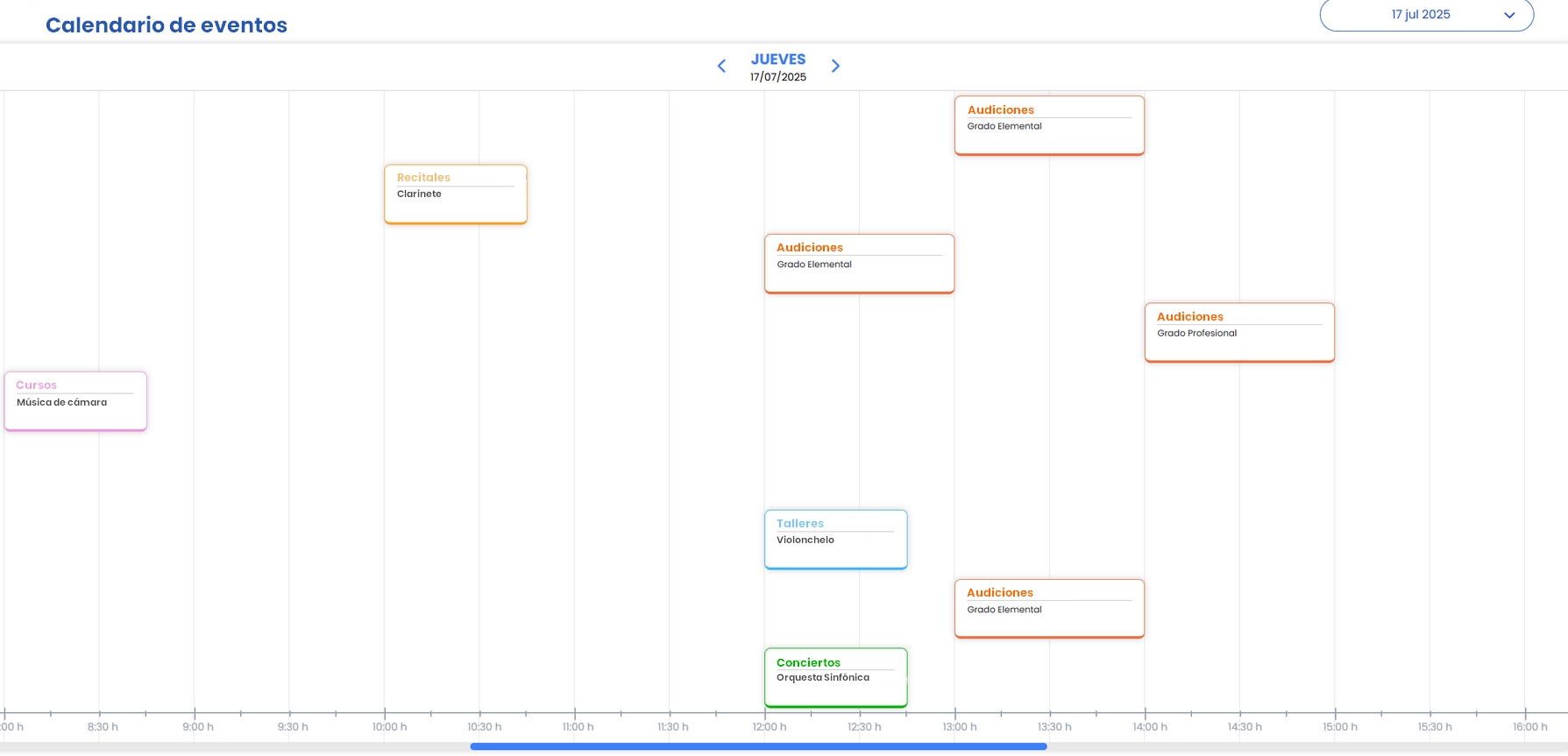Click the 15:00 h time marker
Viewport: 1568px width, 756px height.
tap(1340, 727)
